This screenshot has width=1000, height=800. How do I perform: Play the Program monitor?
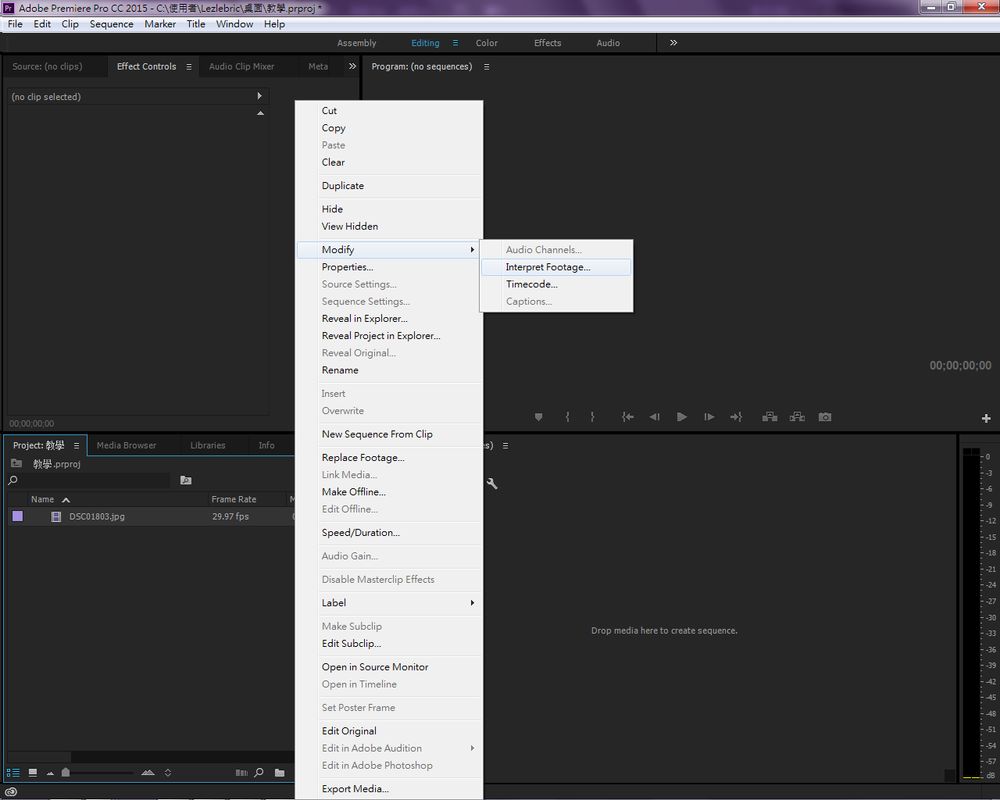682,417
